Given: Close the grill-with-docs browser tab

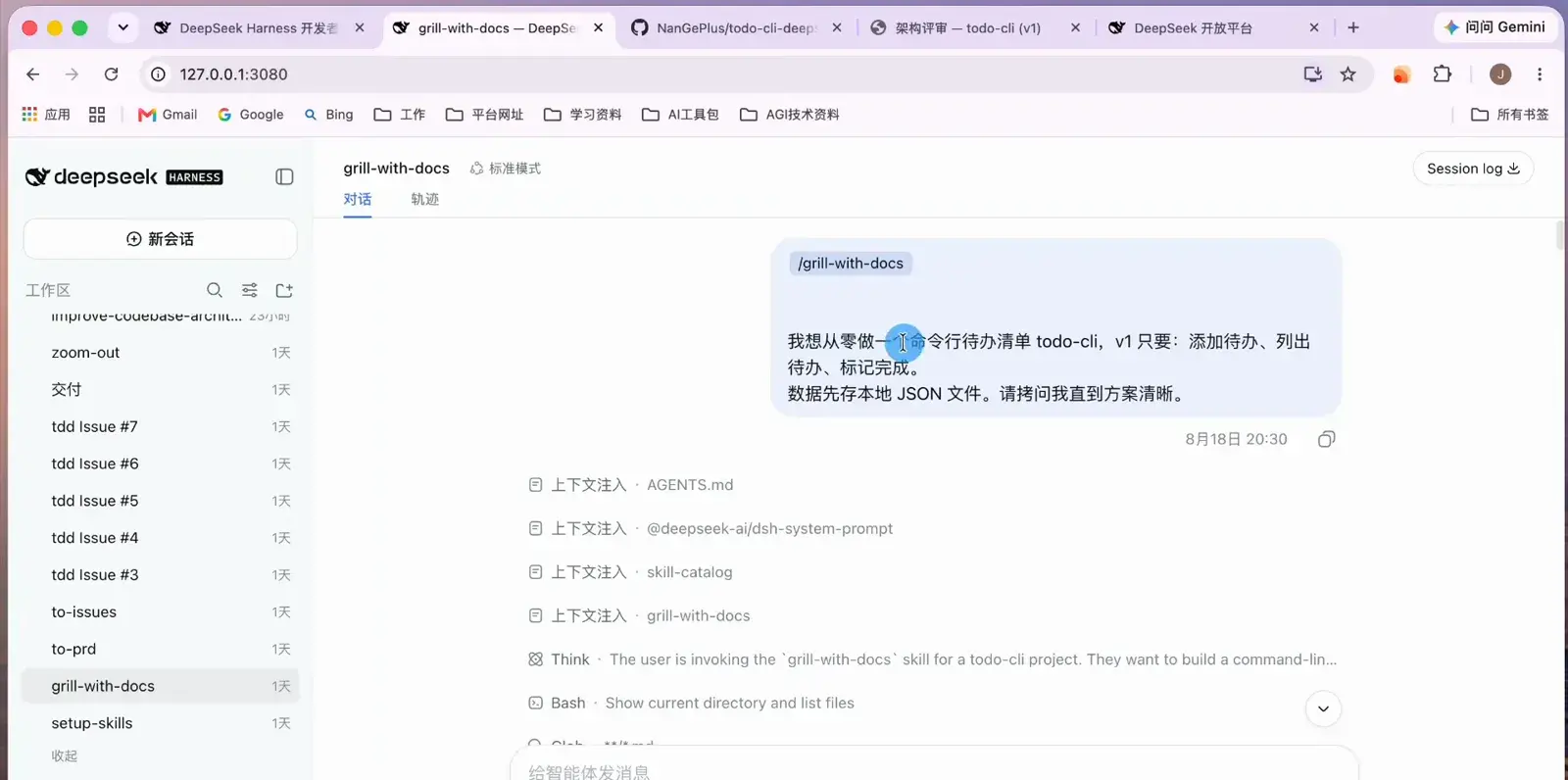Looking at the screenshot, I should click(598, 28).
